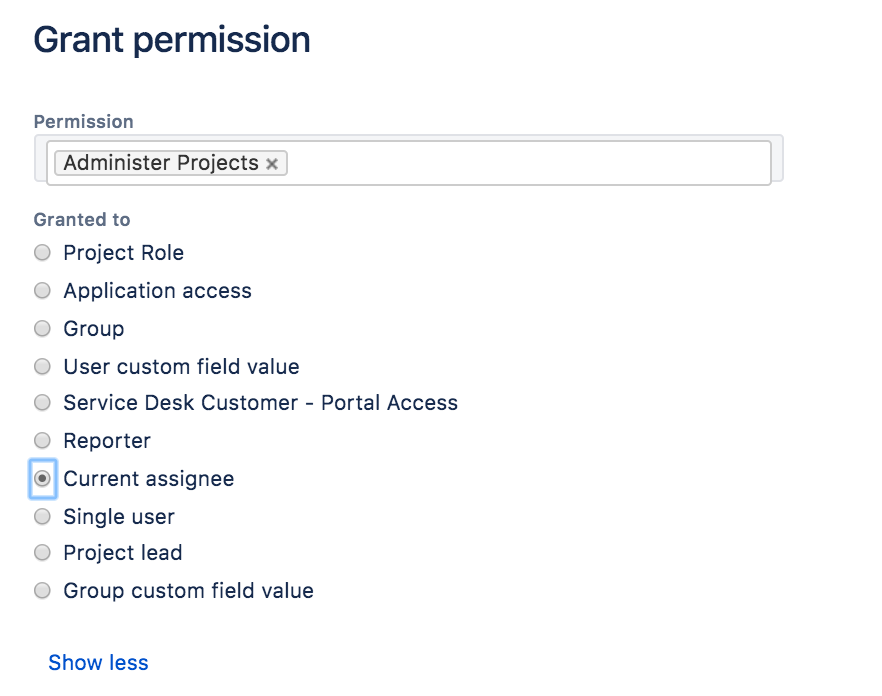Select the Current assignee radio button
The width and height of the screenshot is (882, 696).
(x=42, y=478)
